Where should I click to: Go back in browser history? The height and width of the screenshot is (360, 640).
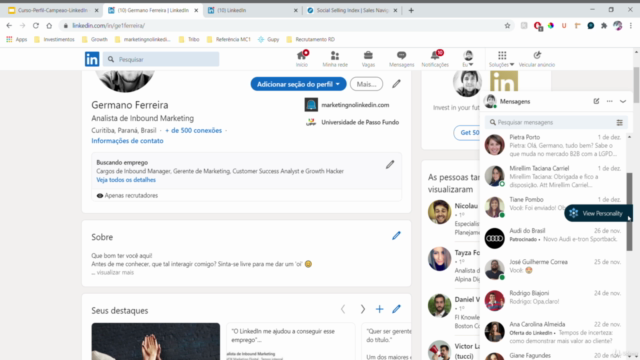coord(9,25)
